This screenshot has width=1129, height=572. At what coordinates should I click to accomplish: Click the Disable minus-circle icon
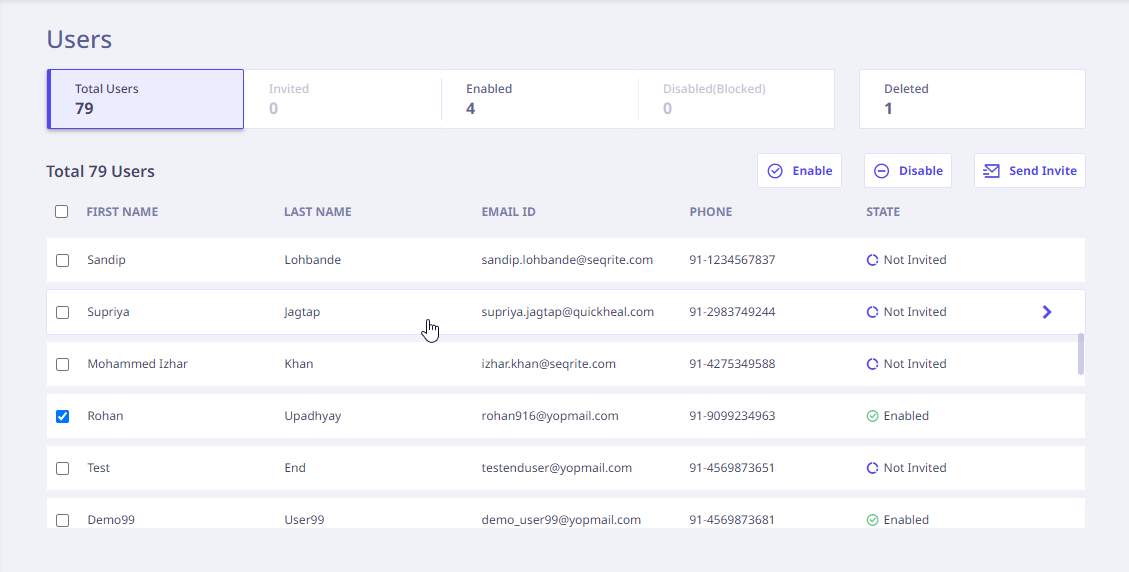[882, 171]
